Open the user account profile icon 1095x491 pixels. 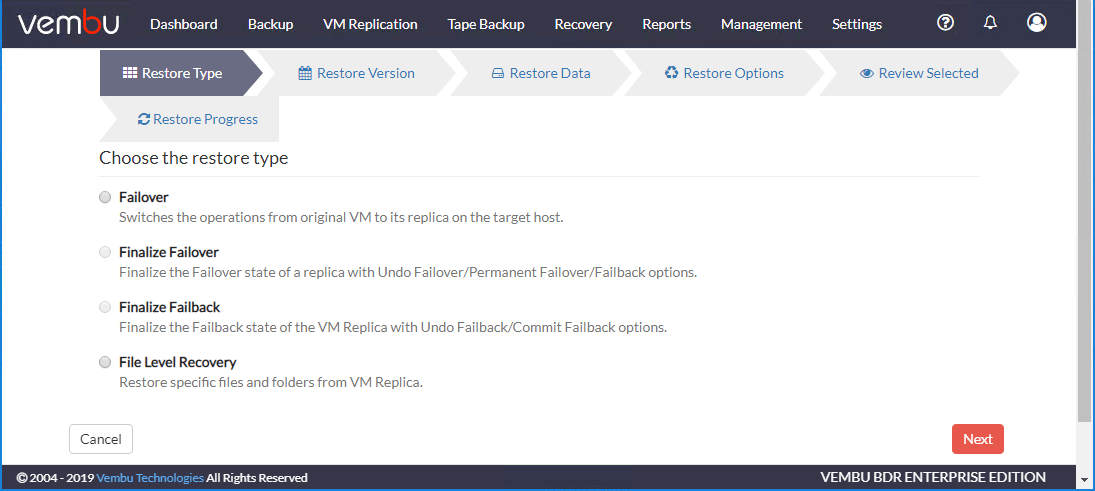coord(1037,23)
